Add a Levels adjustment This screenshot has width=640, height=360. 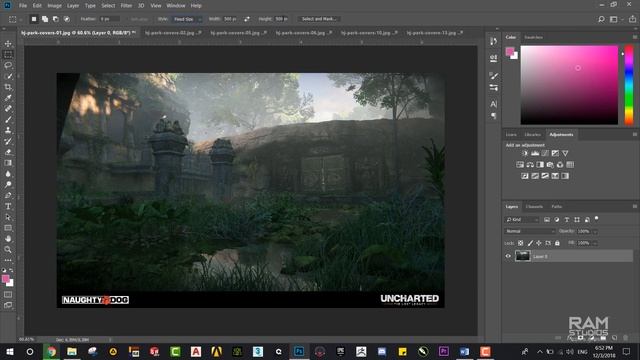coord(535,153)
